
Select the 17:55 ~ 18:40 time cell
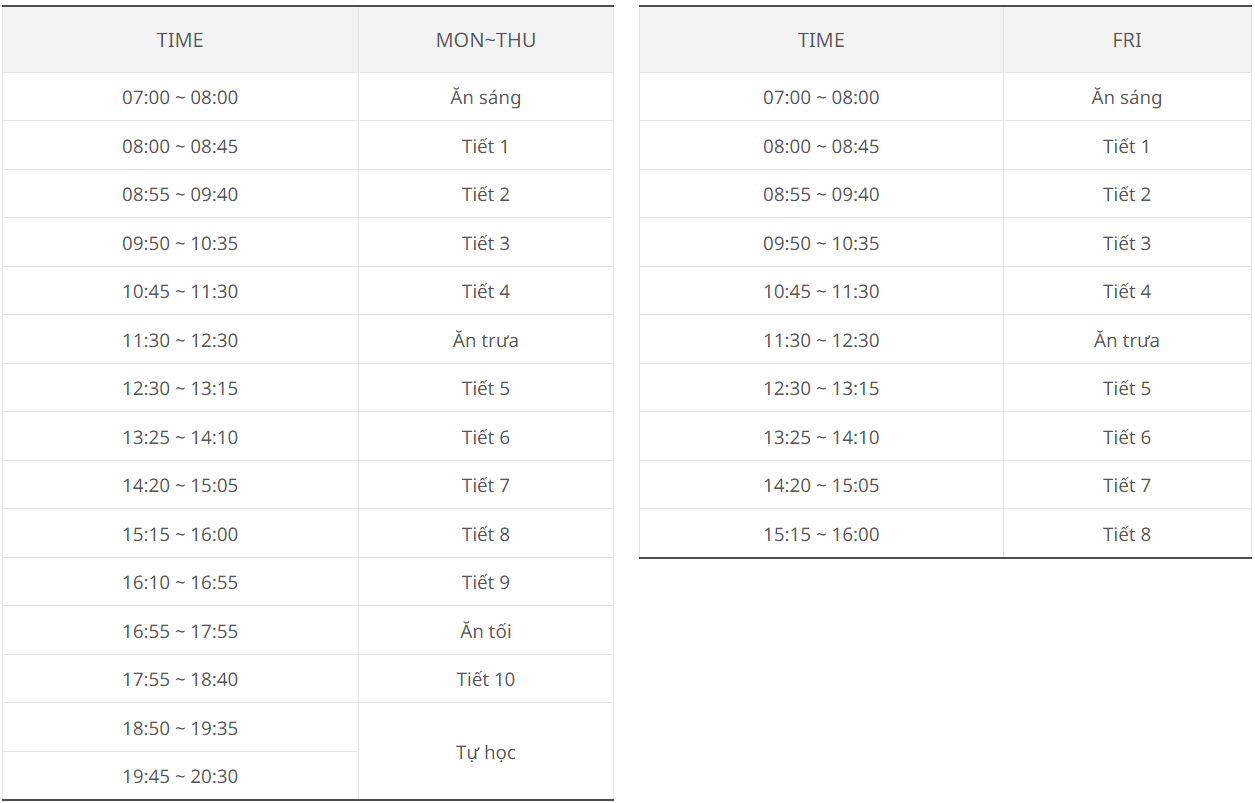tap(180, 679)
